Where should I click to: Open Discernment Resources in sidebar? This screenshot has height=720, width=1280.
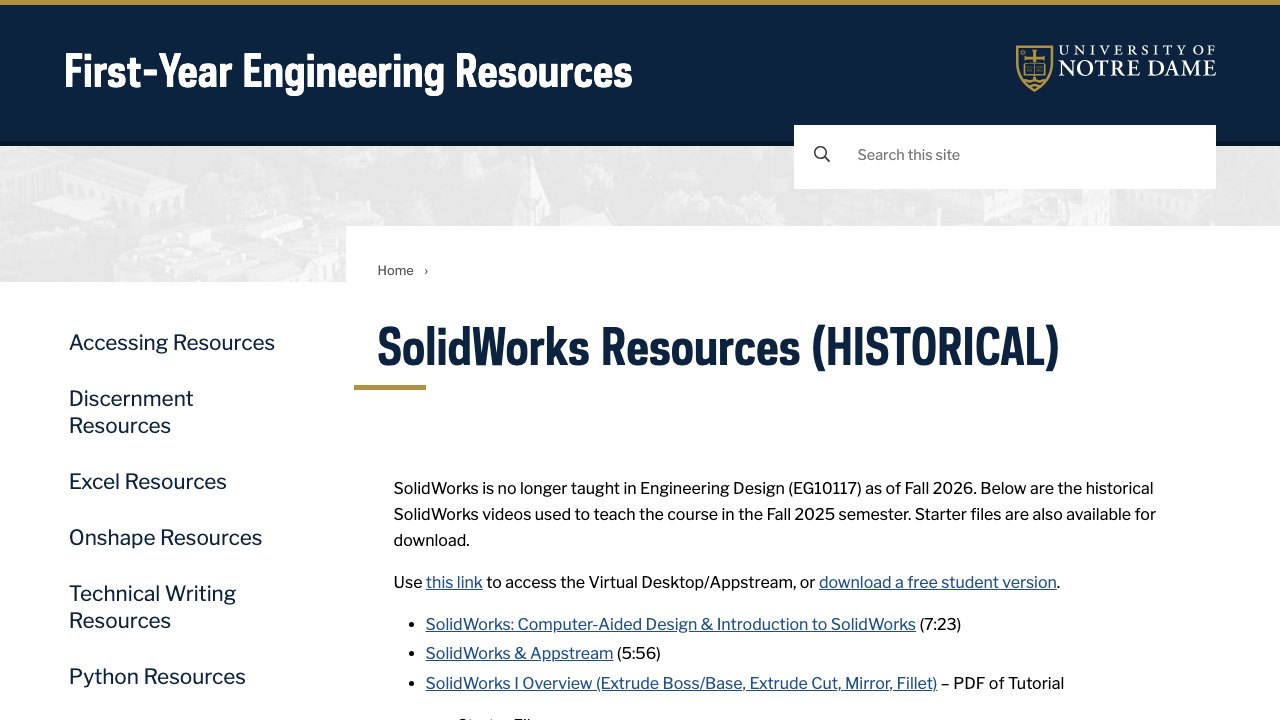tap(131, 412)
